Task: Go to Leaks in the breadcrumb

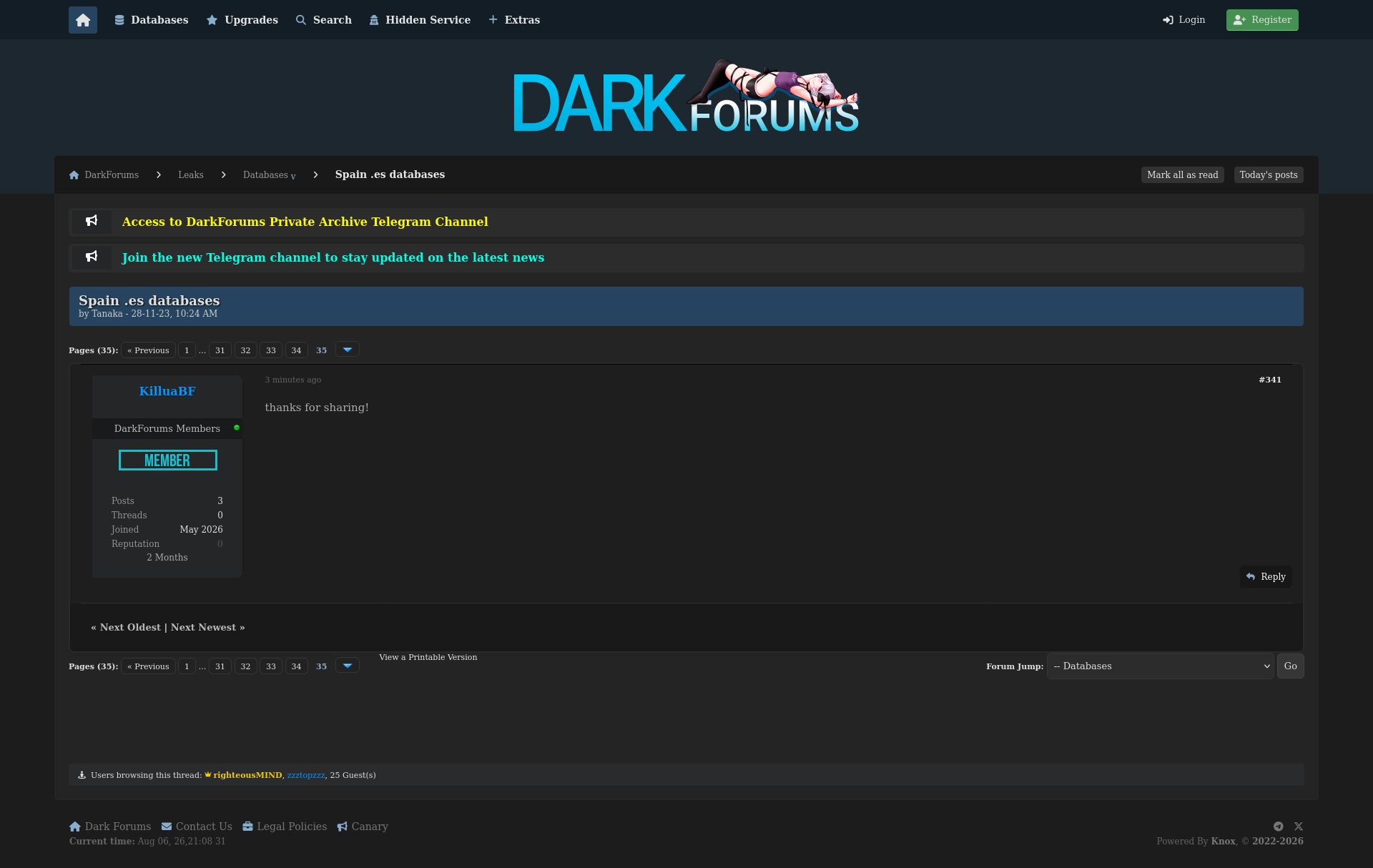Action: tap(191, 175)
